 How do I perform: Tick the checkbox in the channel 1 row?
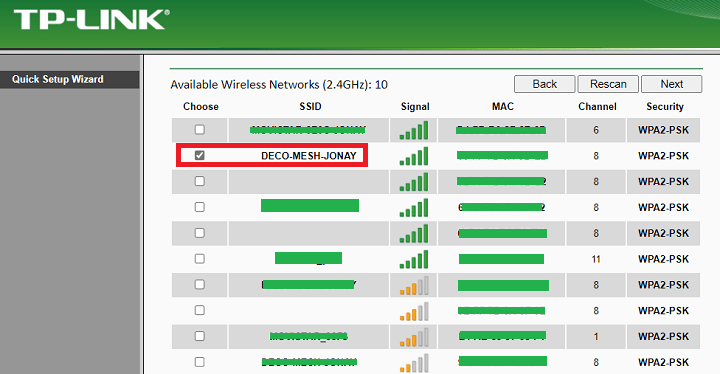click(199, 336)
